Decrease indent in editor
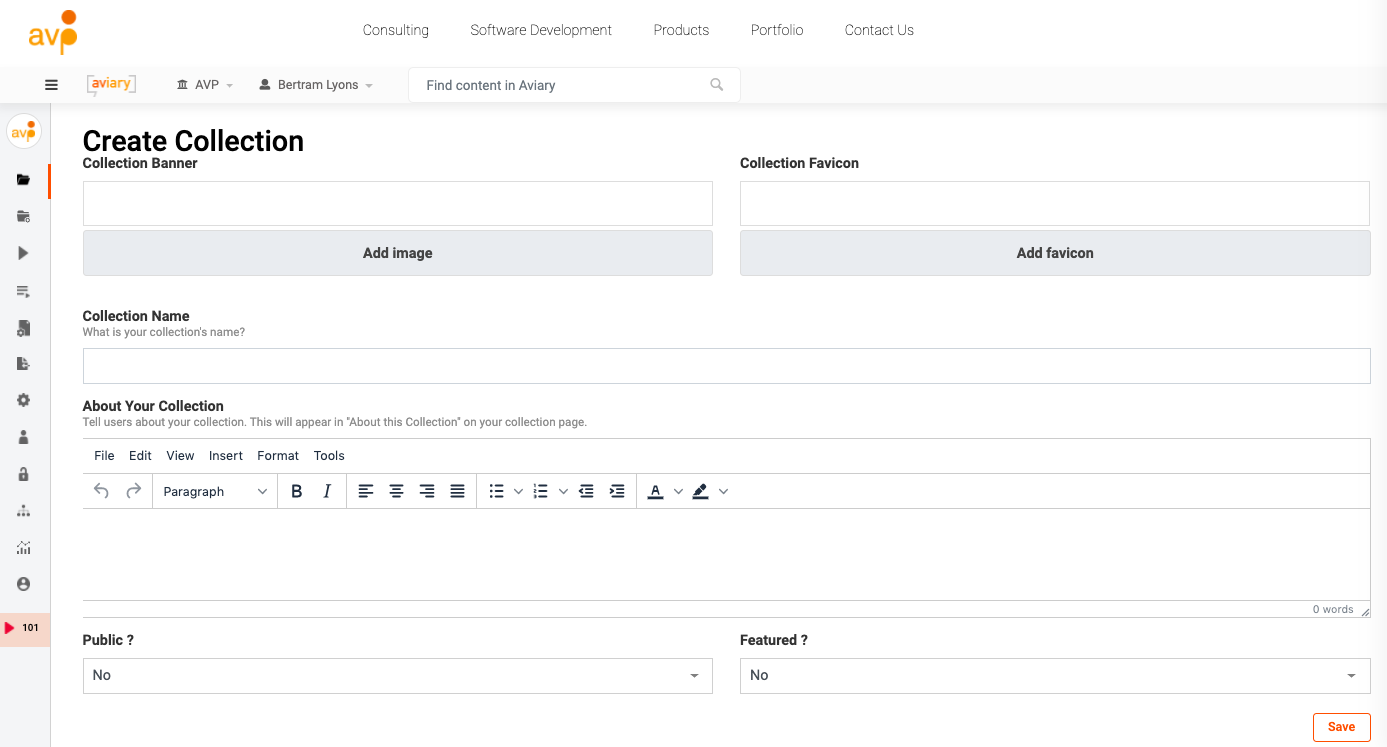1387x747 pixels. point(587,491)
